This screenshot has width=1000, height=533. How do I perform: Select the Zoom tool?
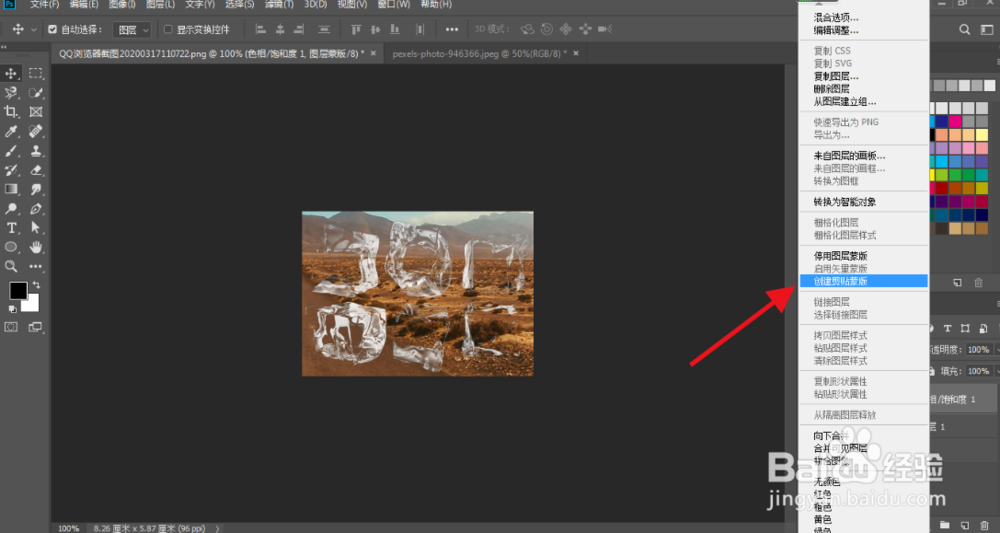(11, 266)
